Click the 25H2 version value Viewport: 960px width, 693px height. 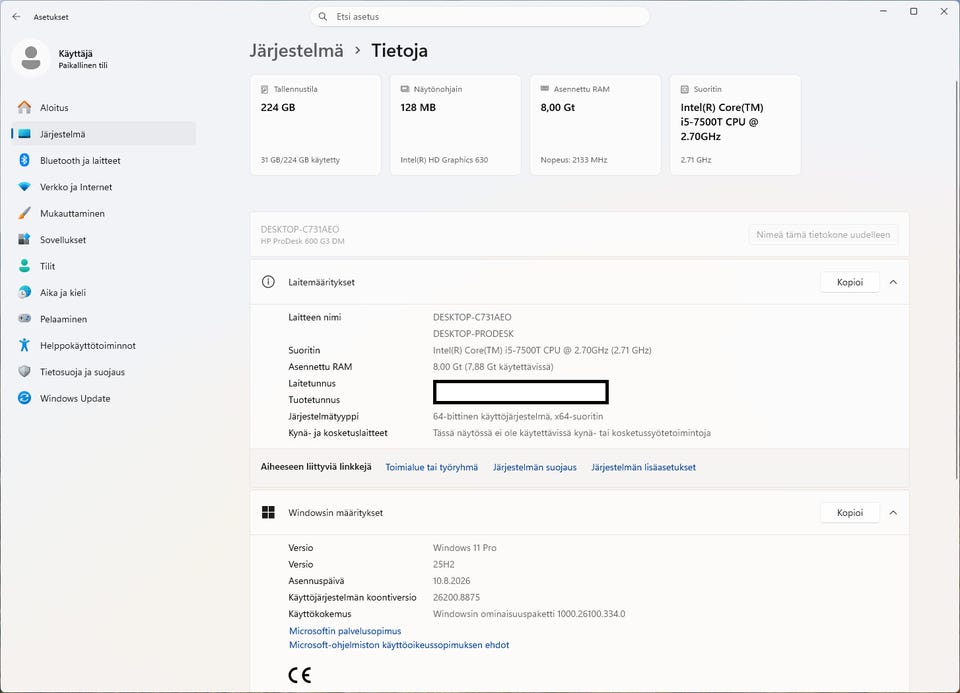444,564
